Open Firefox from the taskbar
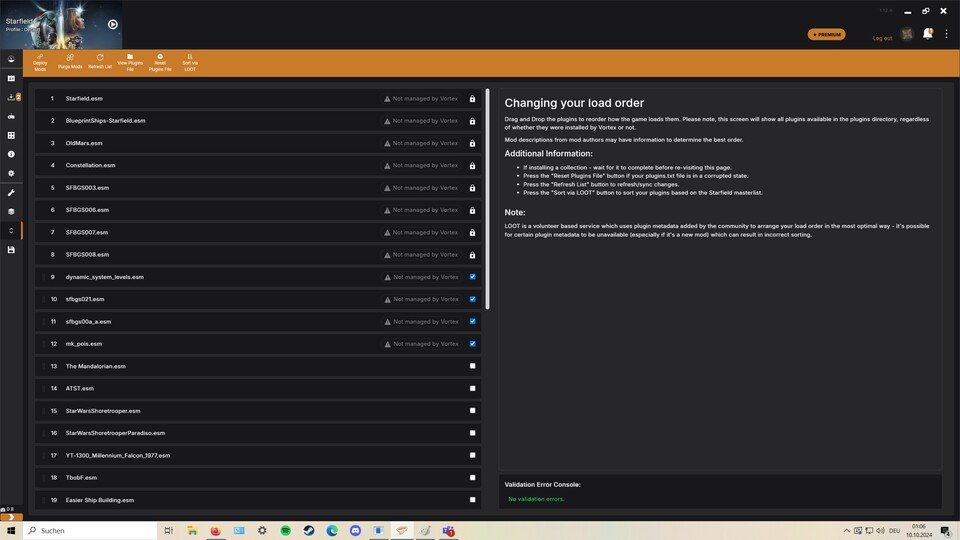Screen dimensions: 960x540 coord(216,531)
